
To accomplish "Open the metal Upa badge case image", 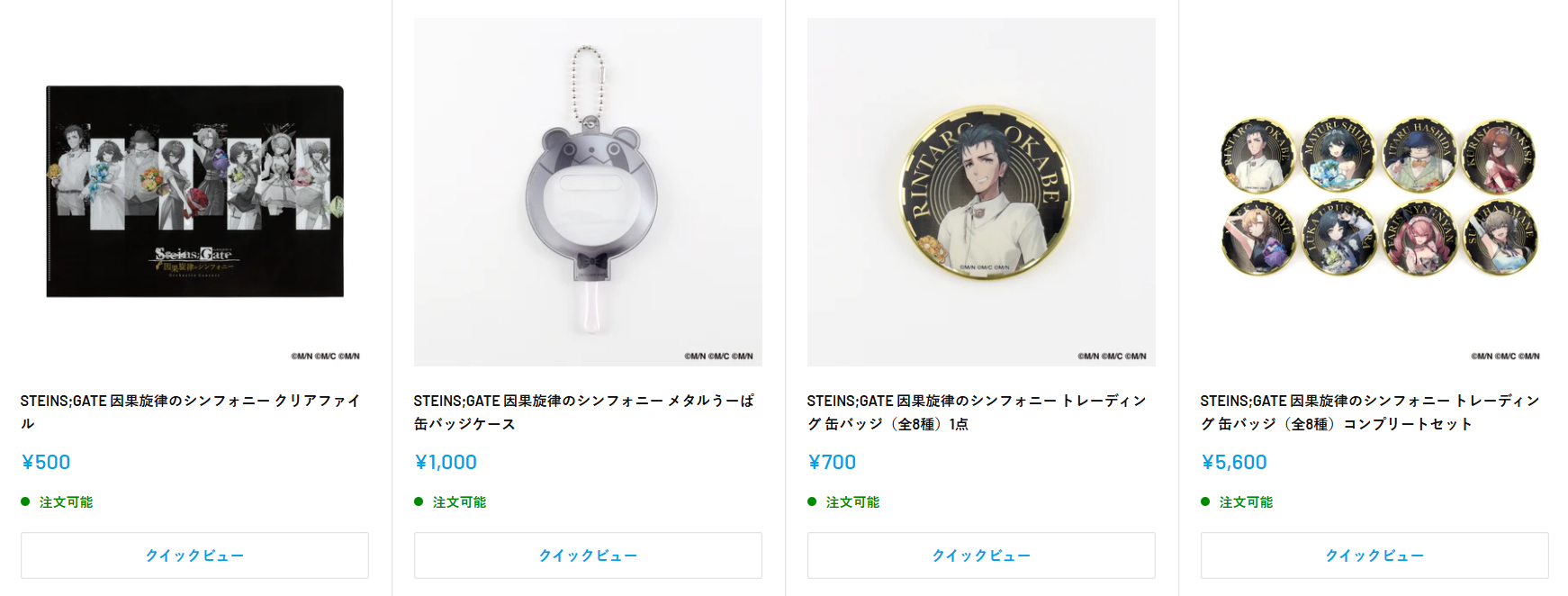I will pyautogui.click(x=588, y=192).
